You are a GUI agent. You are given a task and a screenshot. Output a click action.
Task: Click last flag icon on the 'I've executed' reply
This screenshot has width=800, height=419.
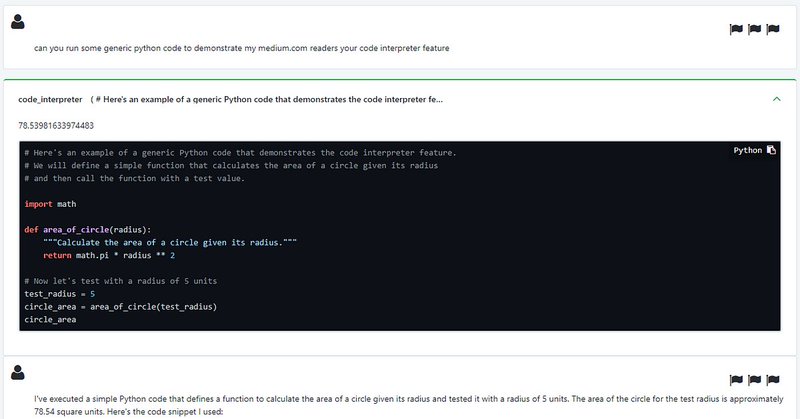pyautogui.click(x=773, y=380)
